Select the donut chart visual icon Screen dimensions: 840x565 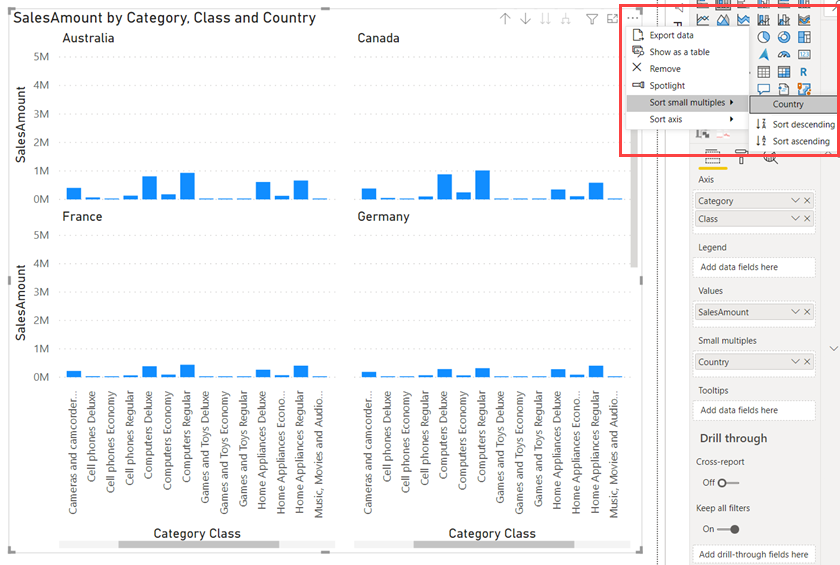pos(784,37)
